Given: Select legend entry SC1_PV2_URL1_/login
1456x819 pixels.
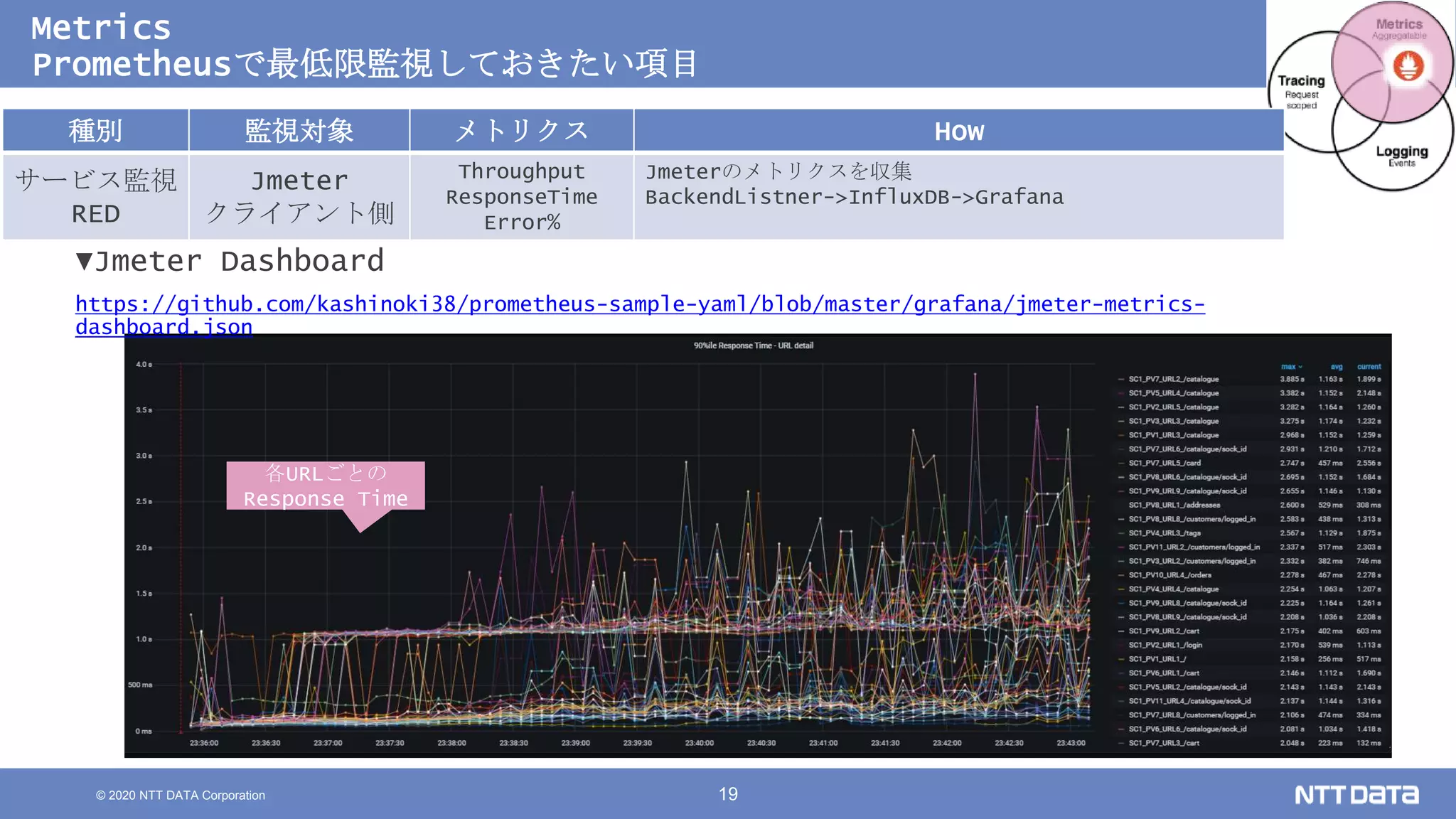Looking at the screenshot, I should (1165, 645).
